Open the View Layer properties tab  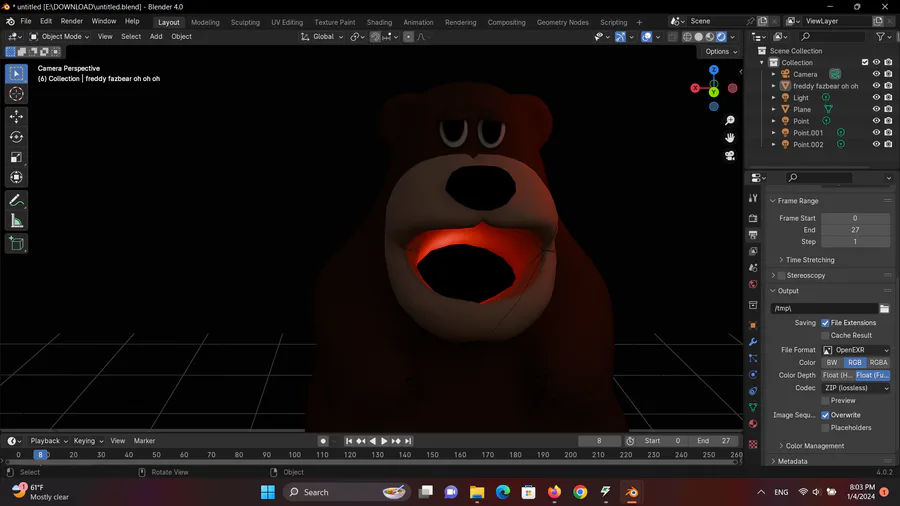753,251
